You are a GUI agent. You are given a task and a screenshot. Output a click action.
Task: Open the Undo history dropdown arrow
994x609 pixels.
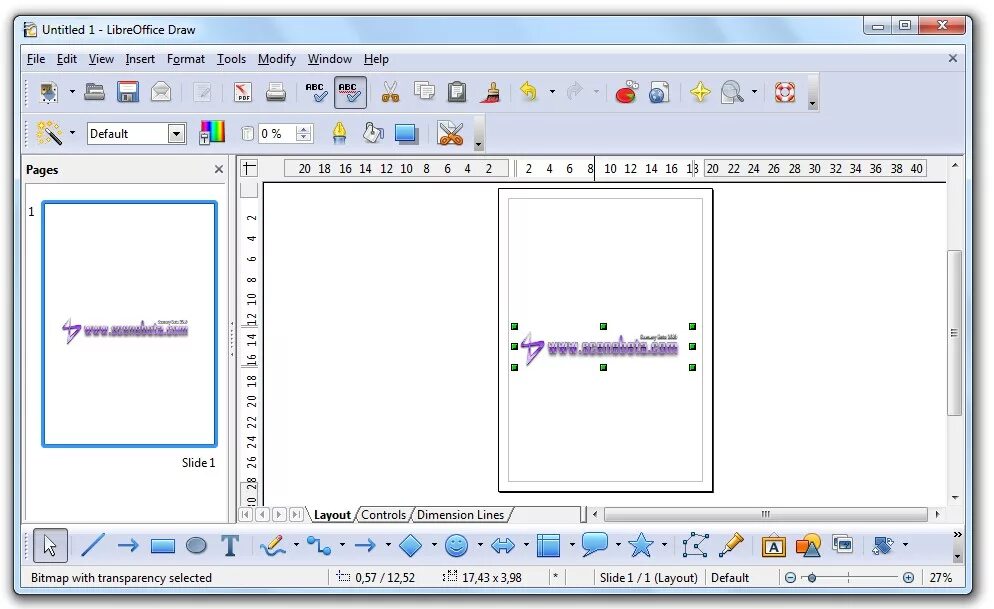(x=552, y=93)
